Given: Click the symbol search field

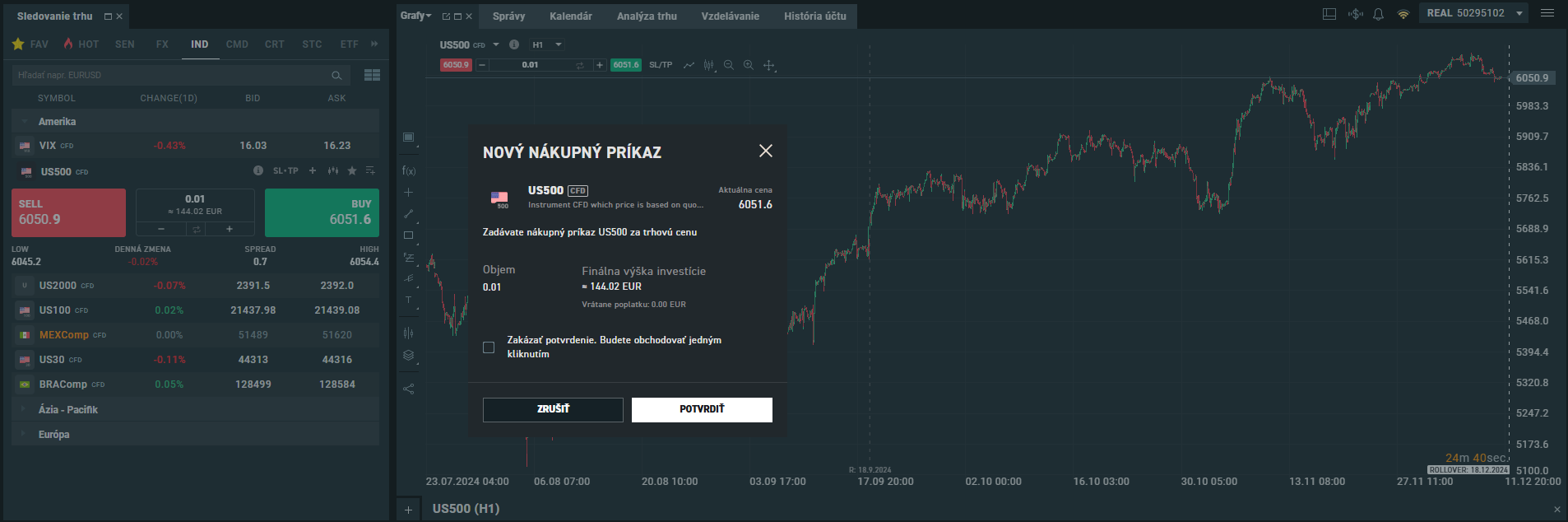Looking at the screenshot, I should click(x=173, y=75).
